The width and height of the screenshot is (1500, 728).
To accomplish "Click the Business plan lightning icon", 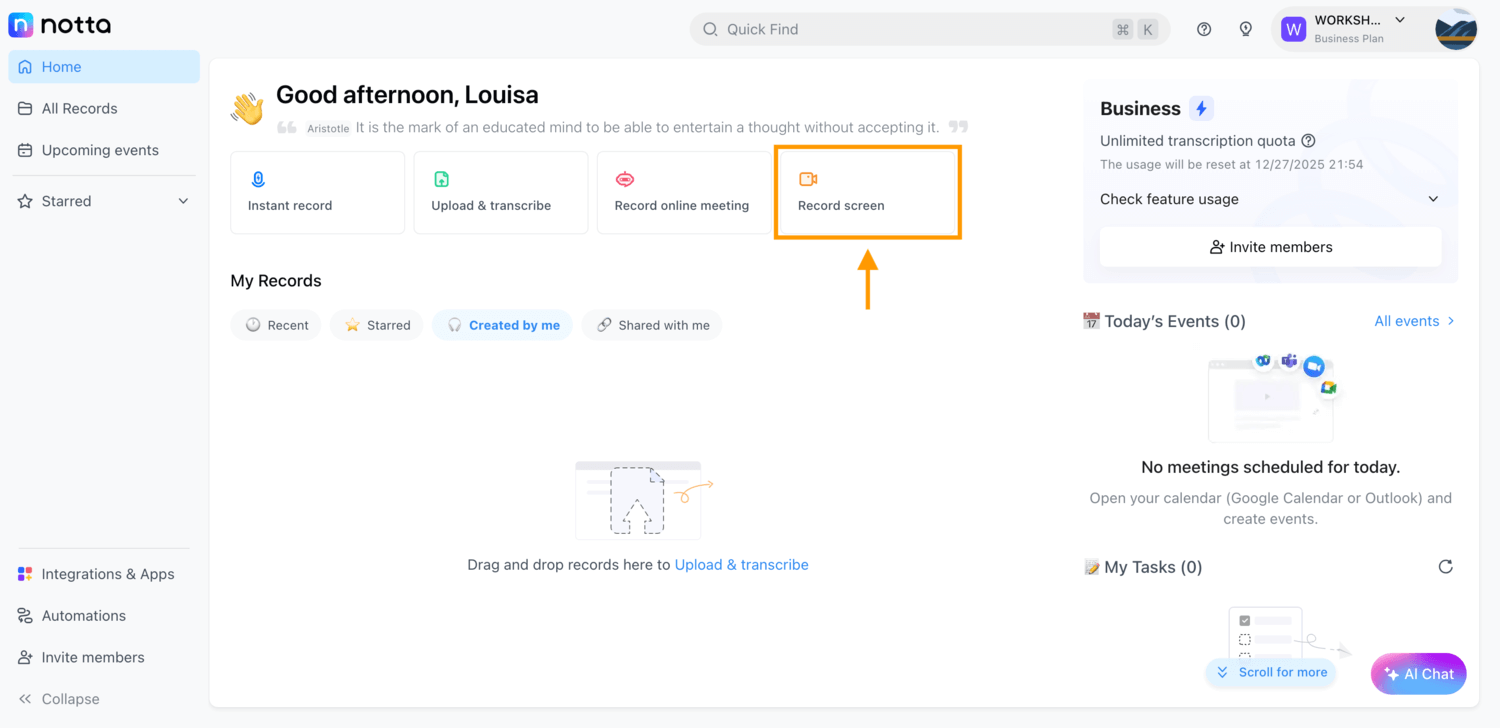I will pyautogui.click(x=1201, y=108).
